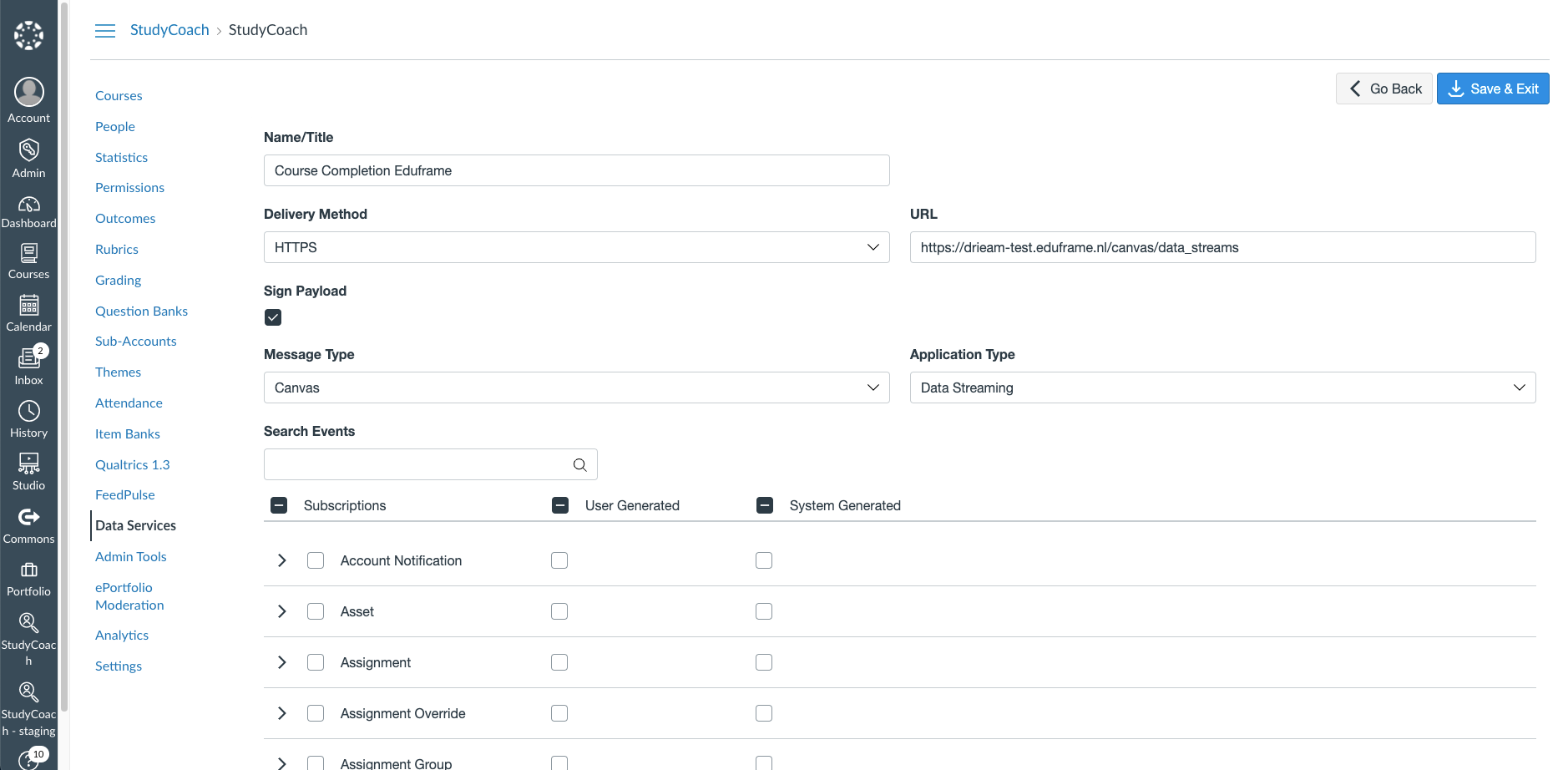Screen dimensions: 1568x770
Task: Toggle the hamburger navigation menu
Action: click(105, 31)
